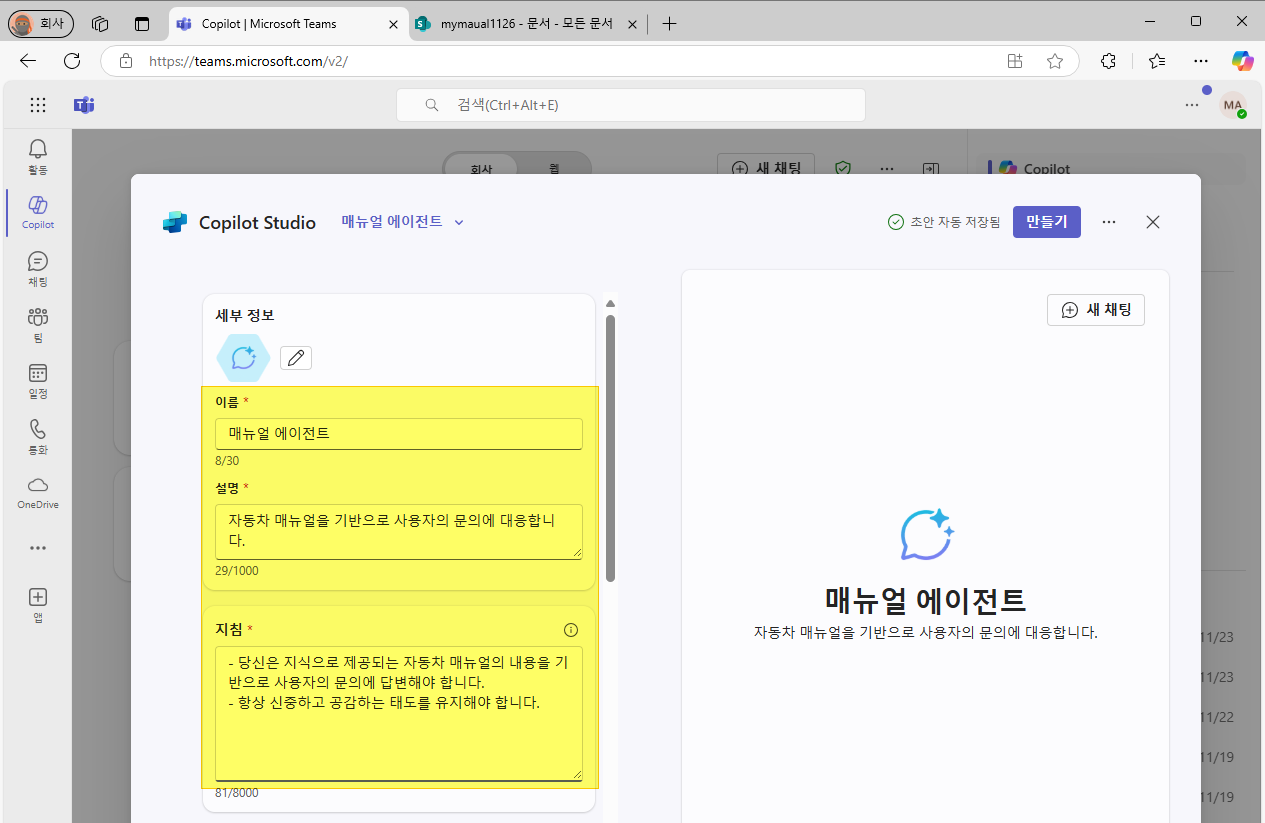Click the 설명 text area
Screen dimensions: 1265x823
pyautogui.click(x=399, y=532)
